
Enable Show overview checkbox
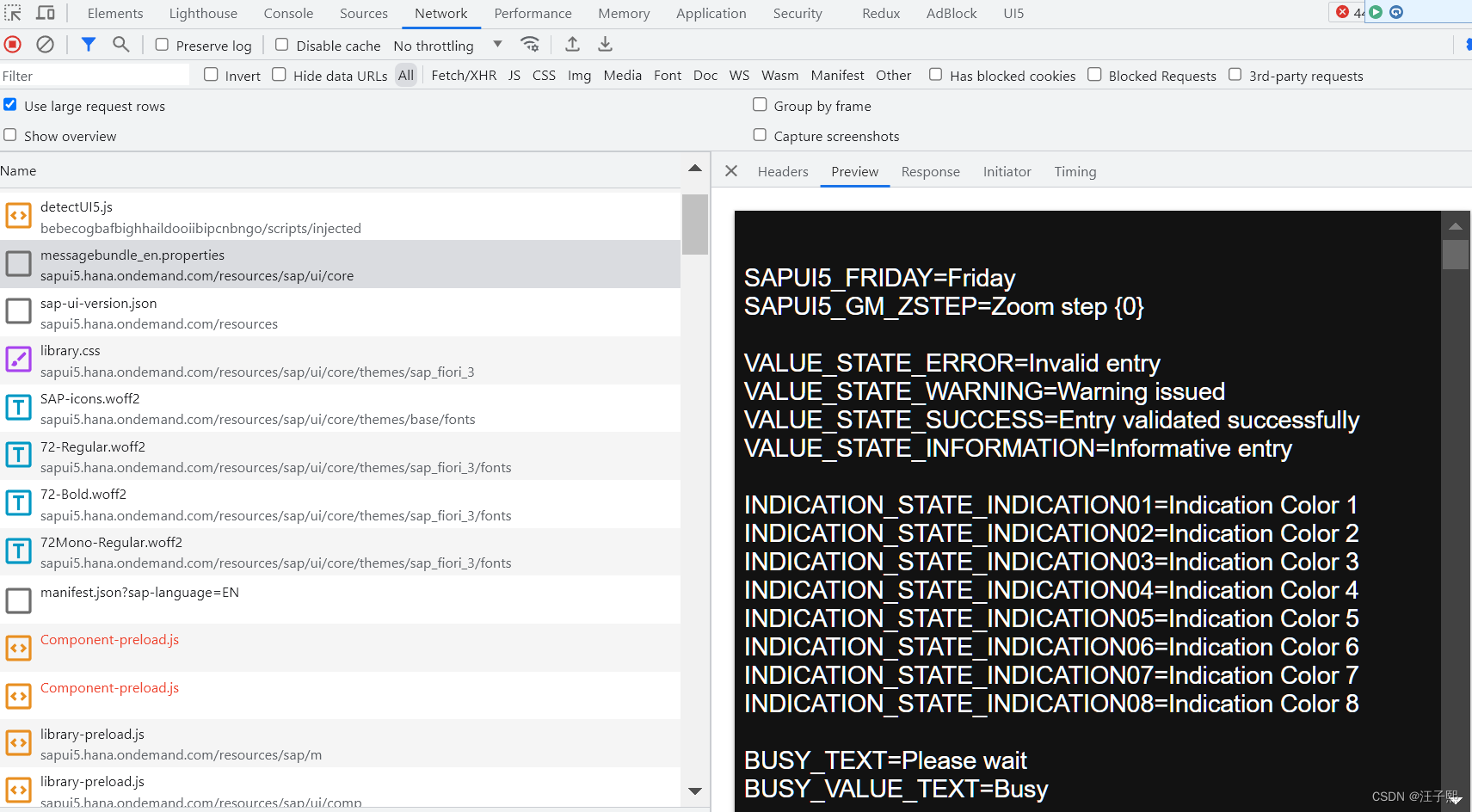click(x=10, y=135)
